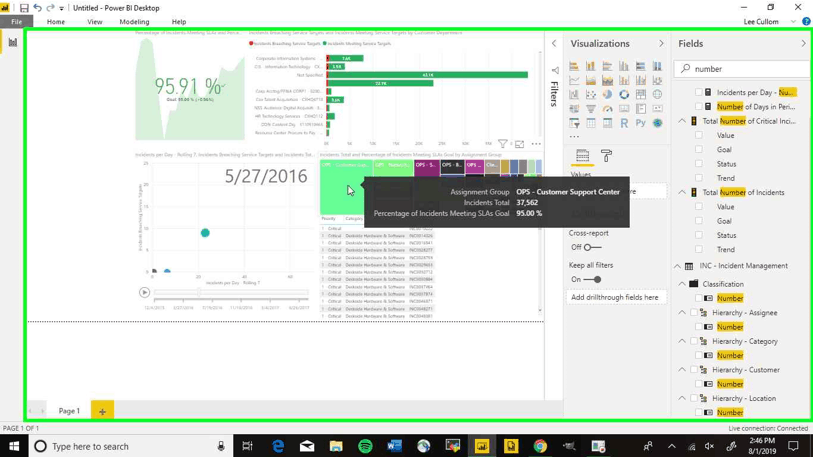815x459 pixels.
Task: Select the Python visual
Action: point(640,123)
